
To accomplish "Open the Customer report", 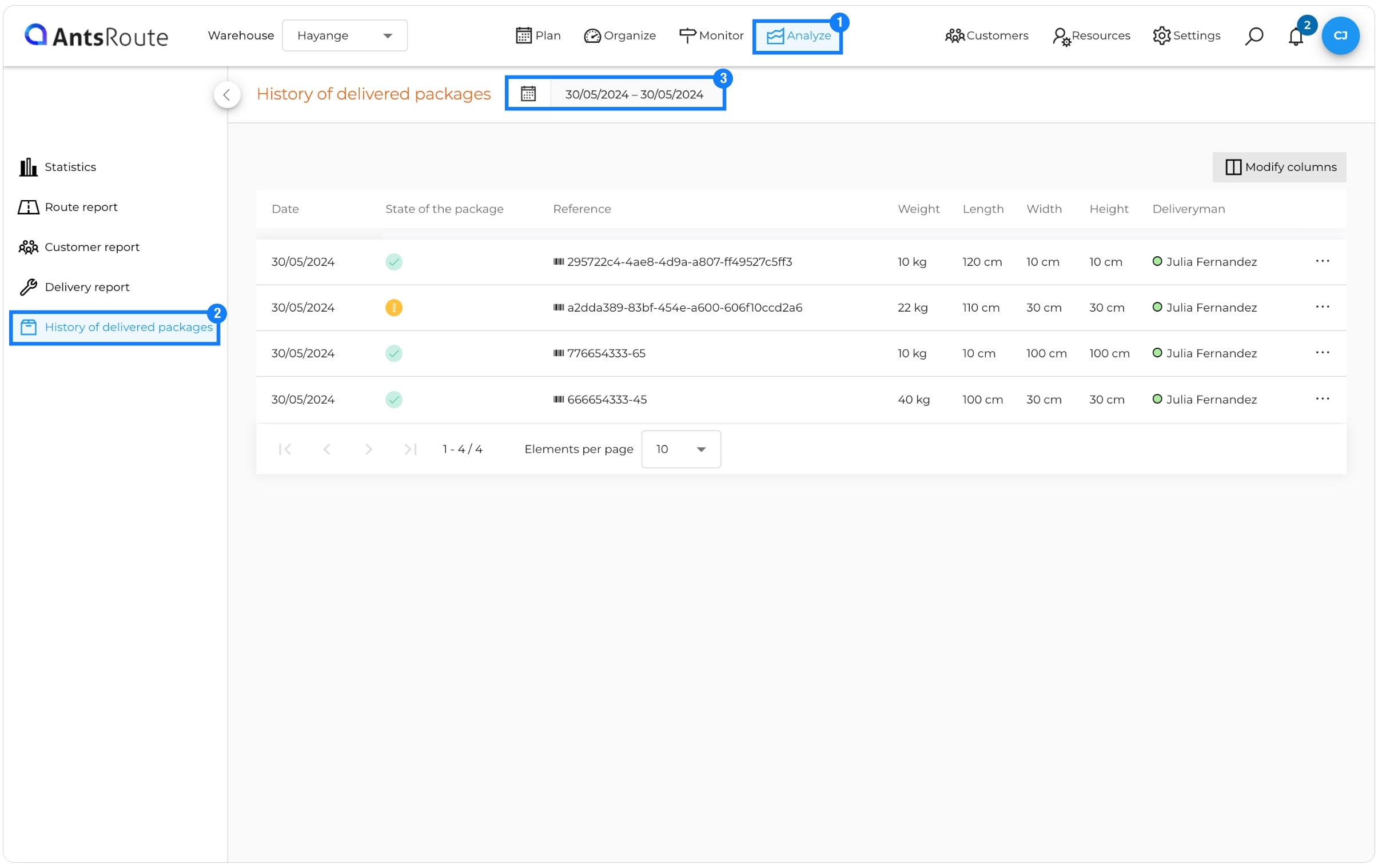I will (x=79, y=247).
